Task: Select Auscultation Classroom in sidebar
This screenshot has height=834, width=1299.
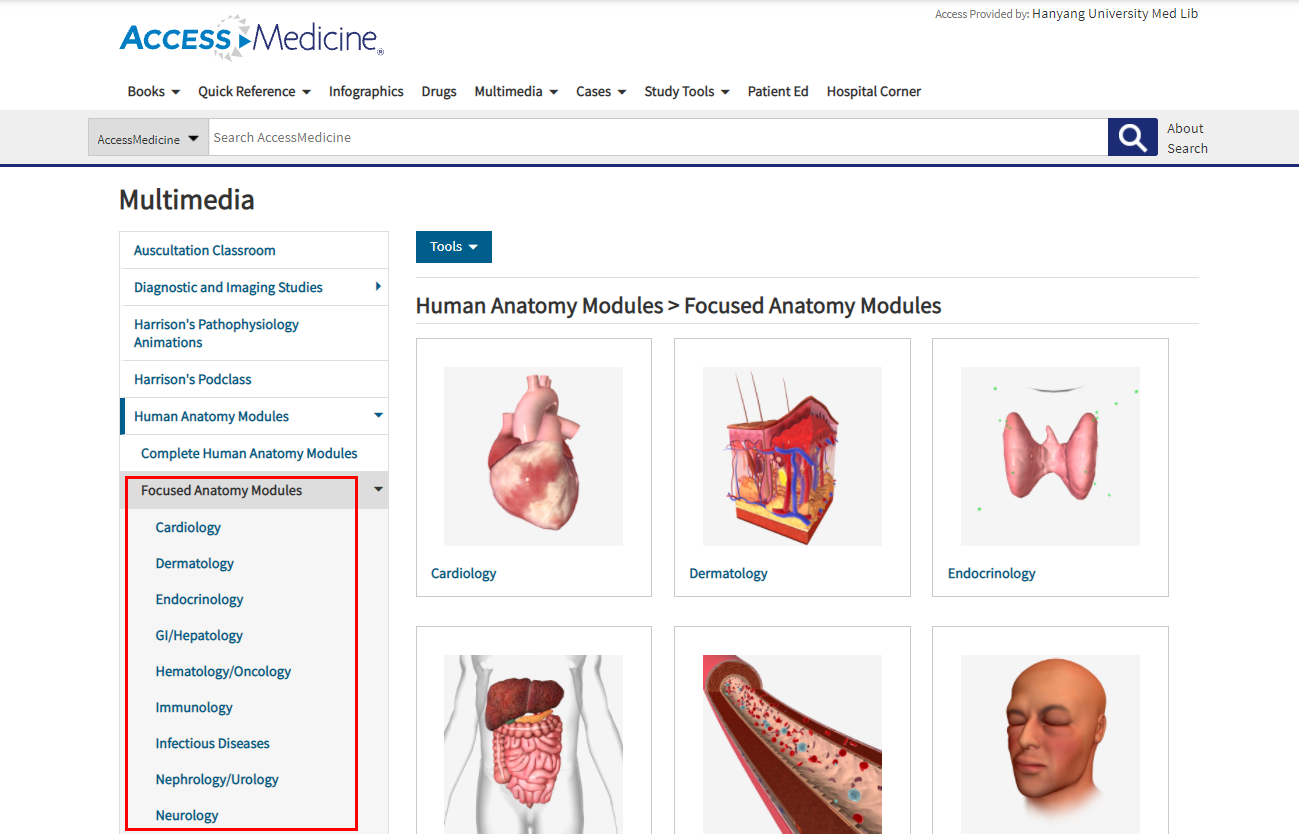Action: 205,250
